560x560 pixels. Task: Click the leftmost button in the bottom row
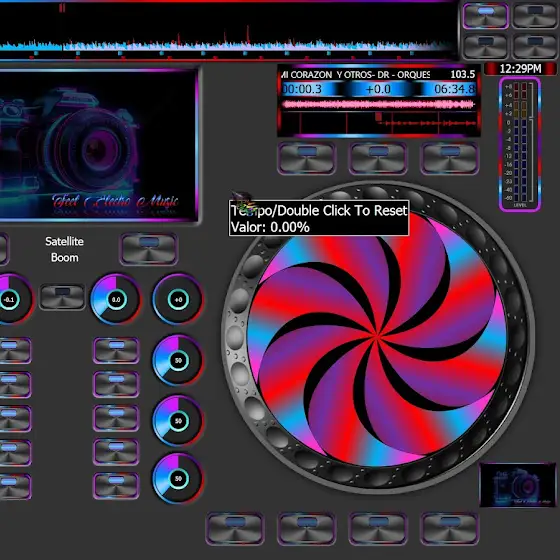click(x=235, y=529)
